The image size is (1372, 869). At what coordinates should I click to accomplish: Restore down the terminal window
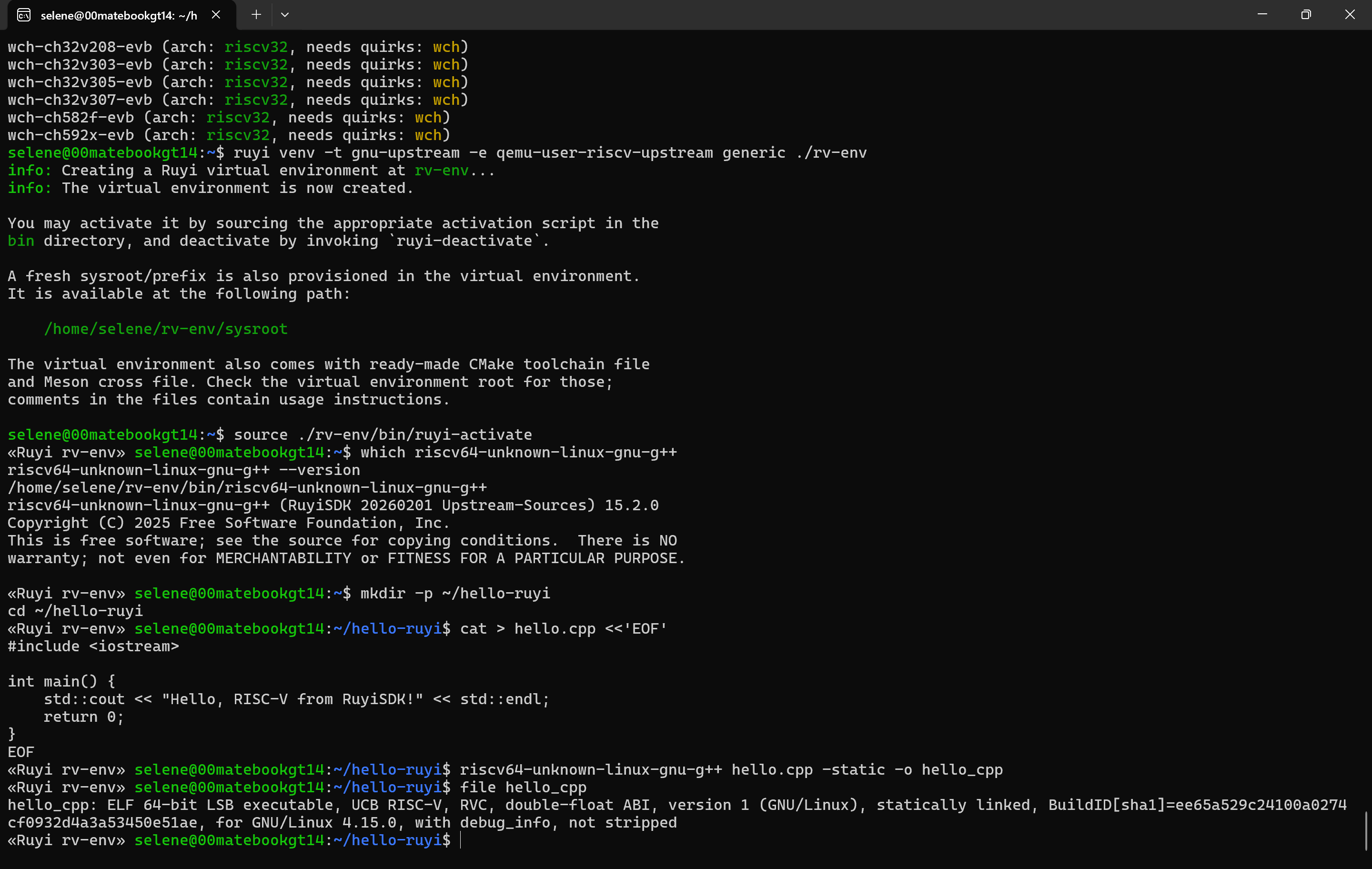1306,15
